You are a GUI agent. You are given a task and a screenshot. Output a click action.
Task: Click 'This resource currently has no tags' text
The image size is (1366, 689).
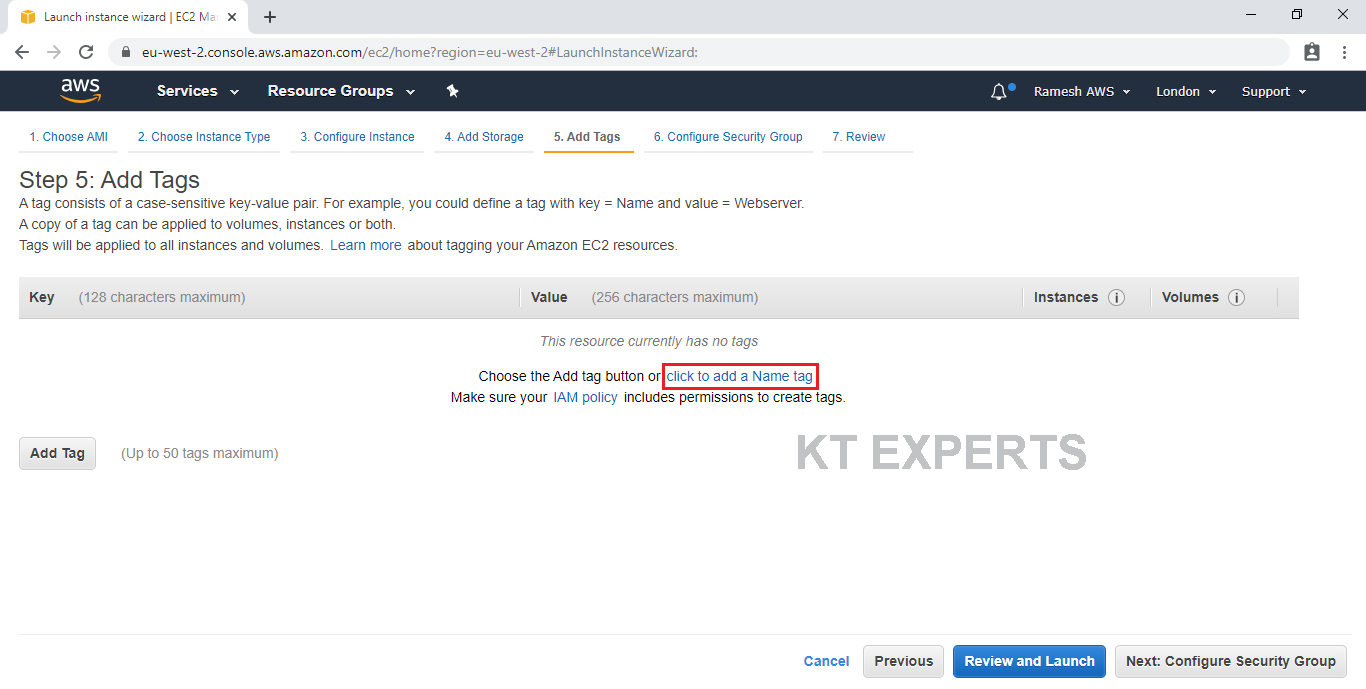[x=649, y=341]
